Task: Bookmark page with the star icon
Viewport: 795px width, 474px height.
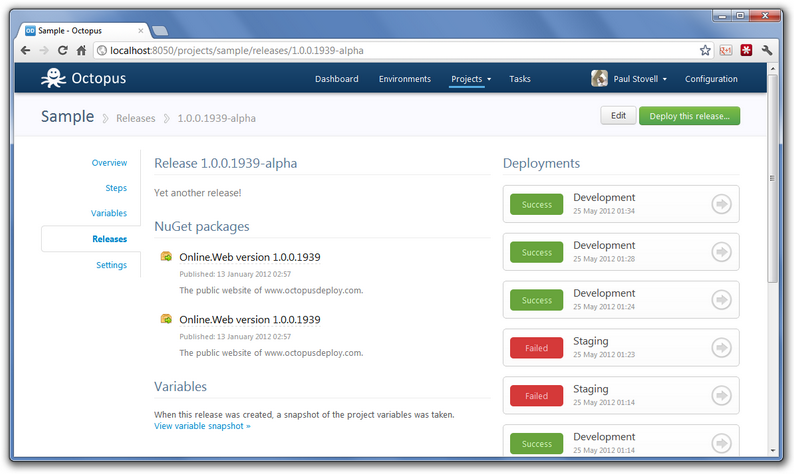Action: pyautogui.click(x=705, y=50)
